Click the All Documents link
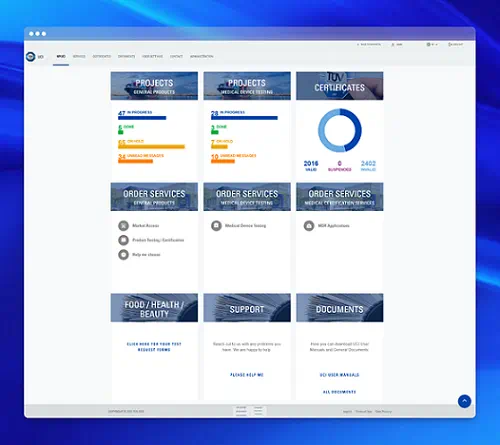The image size is (500, 445). [x=340, y=392]
